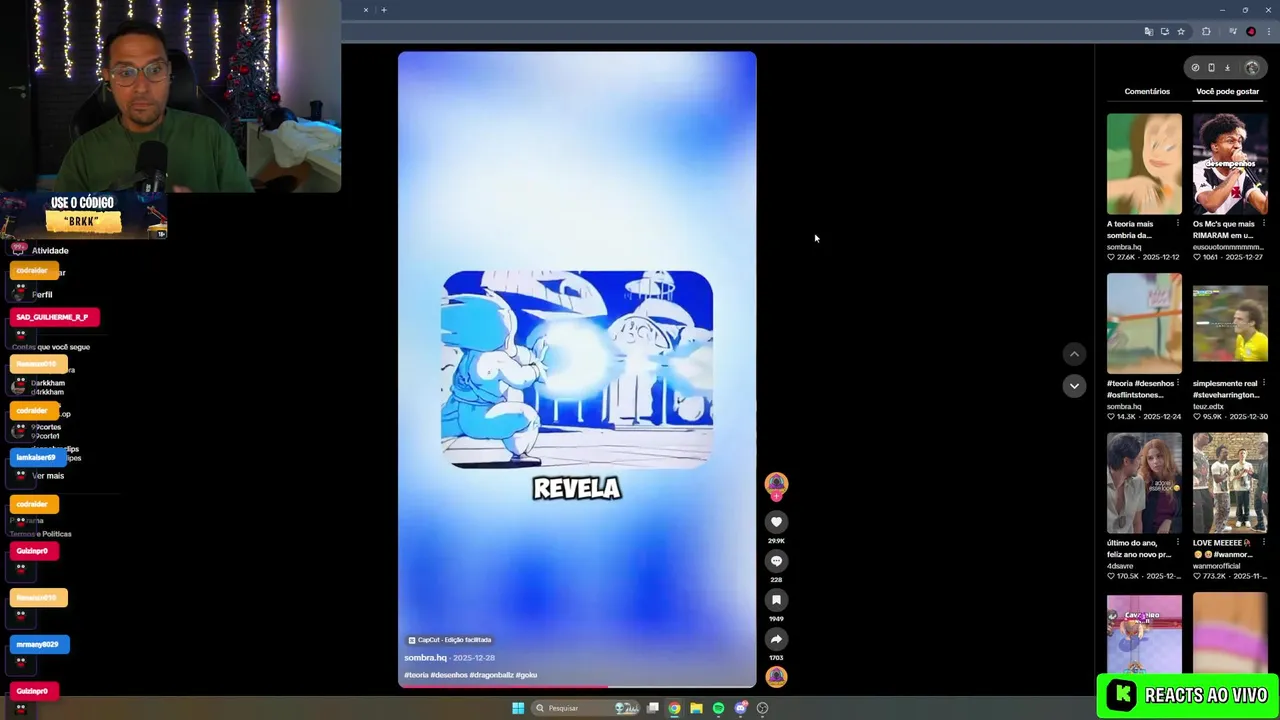Screen dimensions: 1280x720
Task: Open Spotify from the taskbar
Action: pos(718,708)
